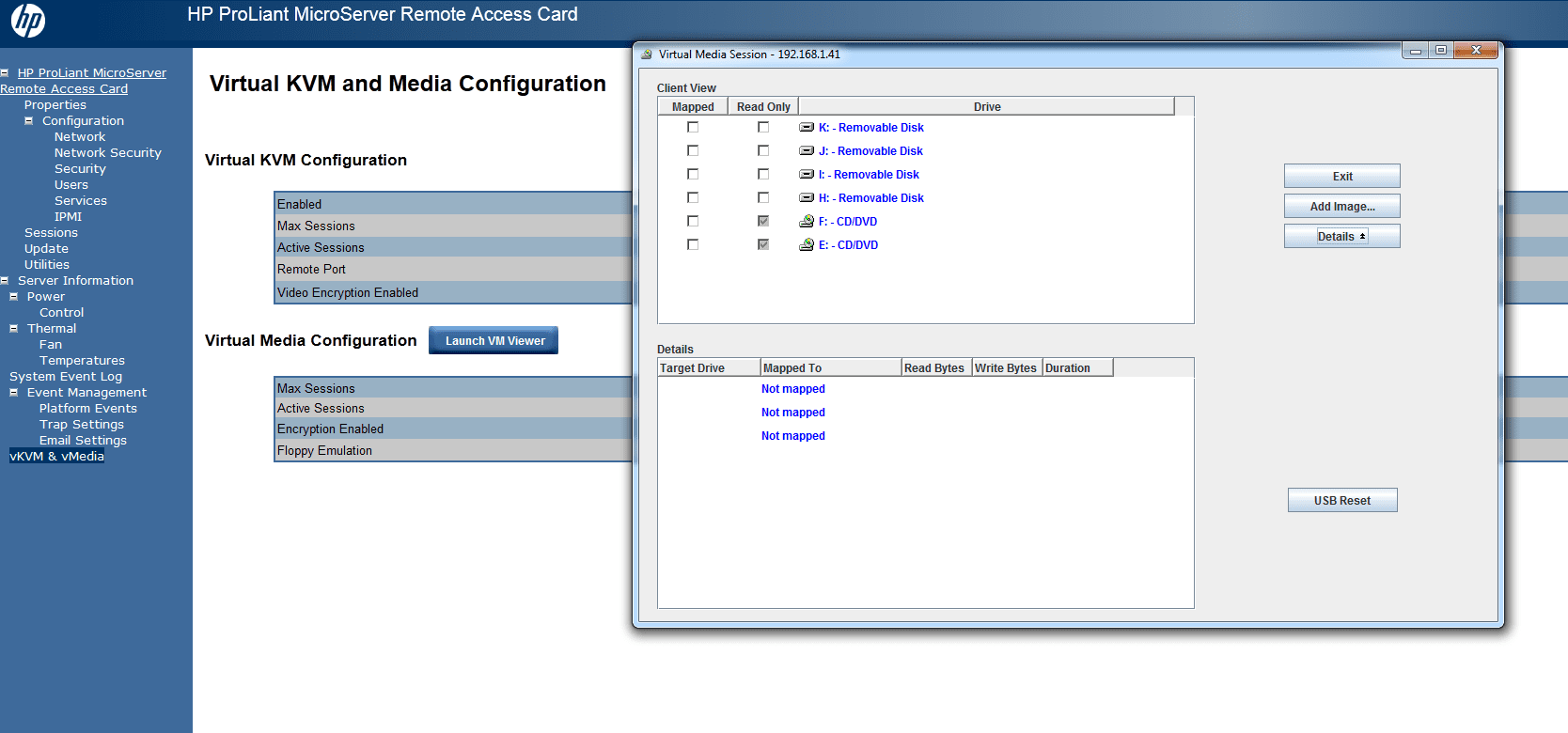Image resolution: width=1568 pixels, height=733 pixels.
Task: Select the F: - CD/DVD label
Action: [848, 221]
